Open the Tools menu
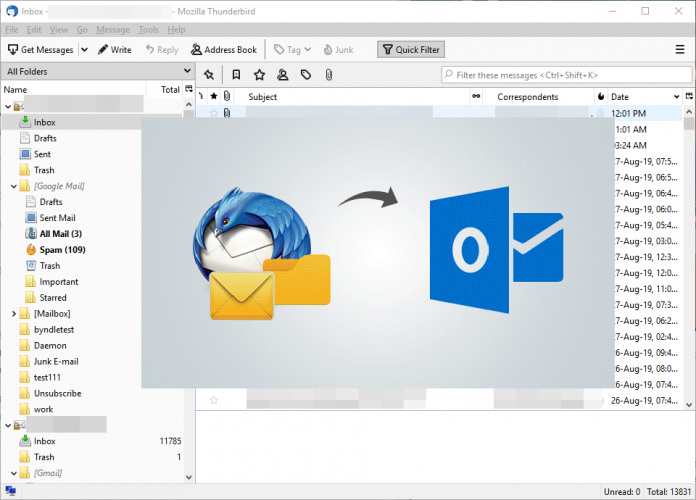Screen dimensions: 696x500 coord(148,30)
